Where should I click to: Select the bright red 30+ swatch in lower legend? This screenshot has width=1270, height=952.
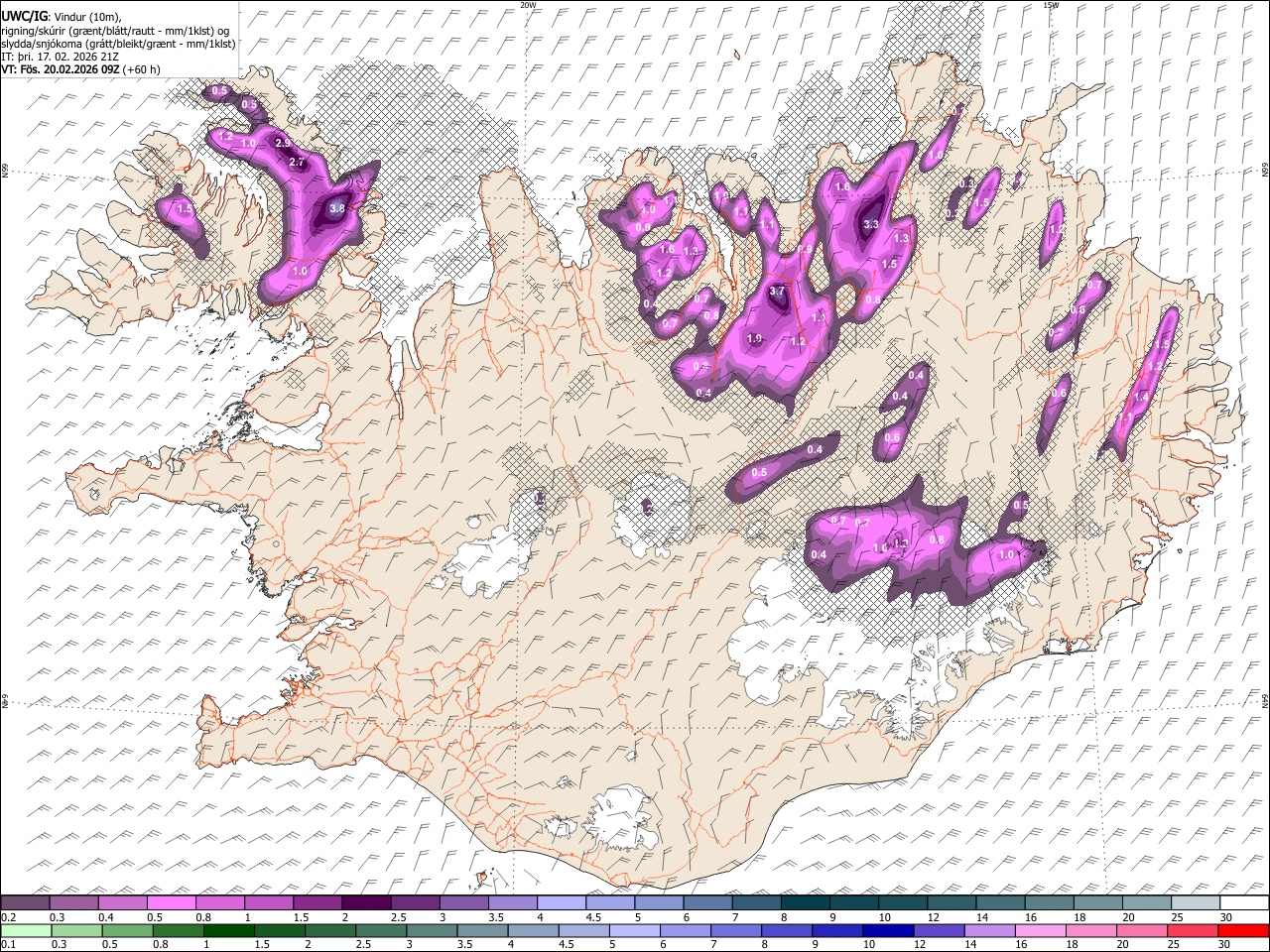point(1244,930)
